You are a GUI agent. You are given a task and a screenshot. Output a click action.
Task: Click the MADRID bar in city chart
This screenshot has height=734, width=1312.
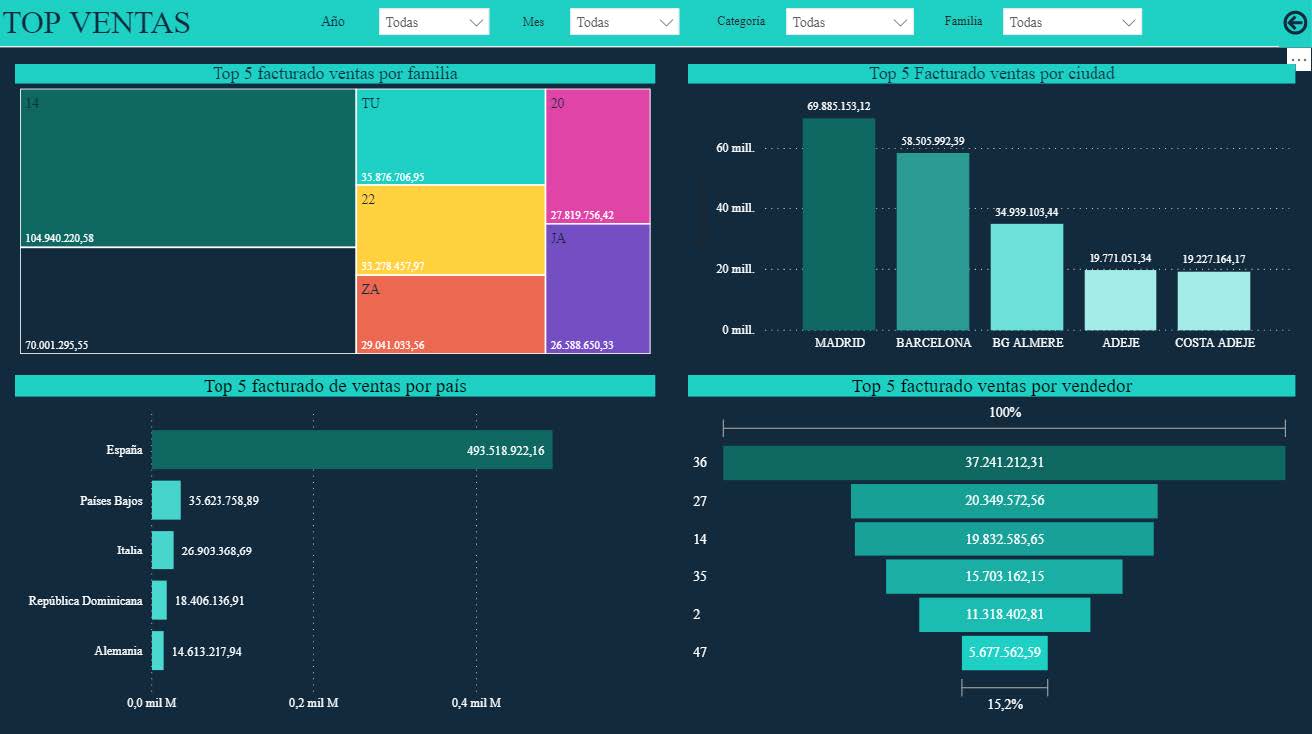click(838, 224)
